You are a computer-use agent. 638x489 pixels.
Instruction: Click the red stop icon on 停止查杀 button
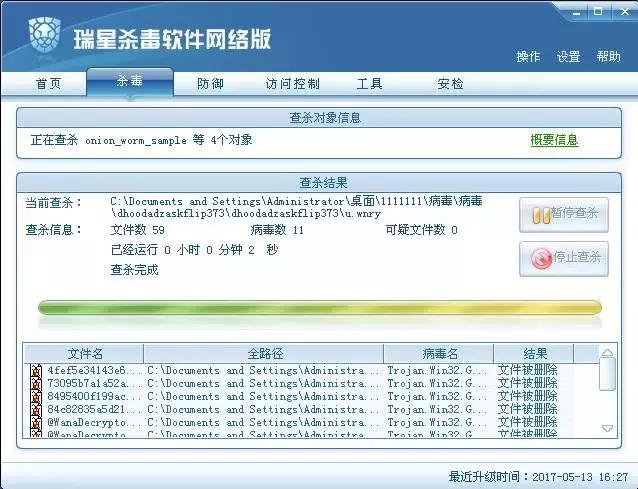click(x=542, y=259)
